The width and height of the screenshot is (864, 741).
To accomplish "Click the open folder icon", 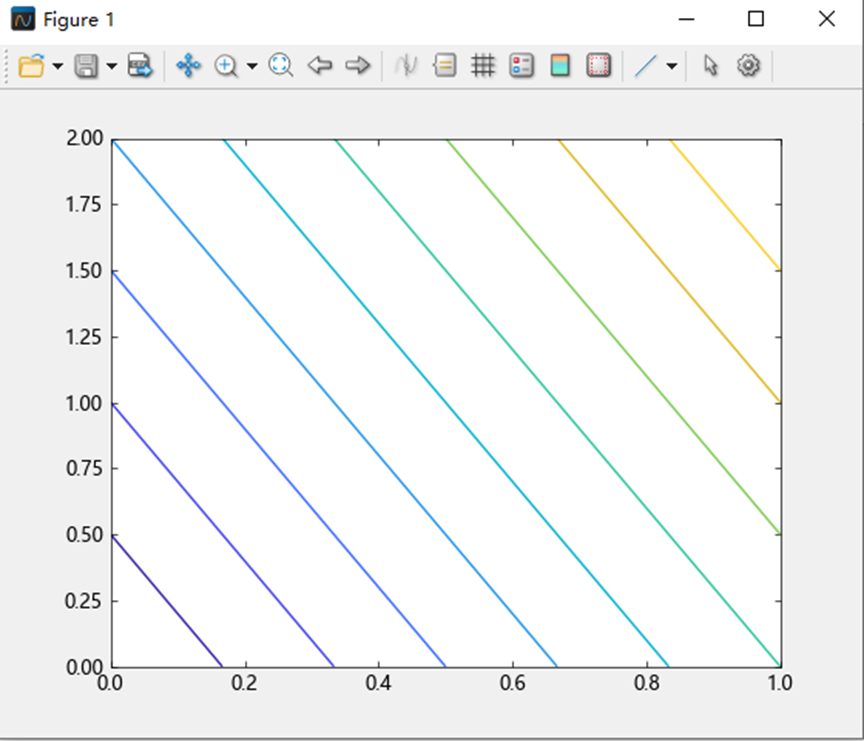I will pyautogui.click(x=31, y=66).
